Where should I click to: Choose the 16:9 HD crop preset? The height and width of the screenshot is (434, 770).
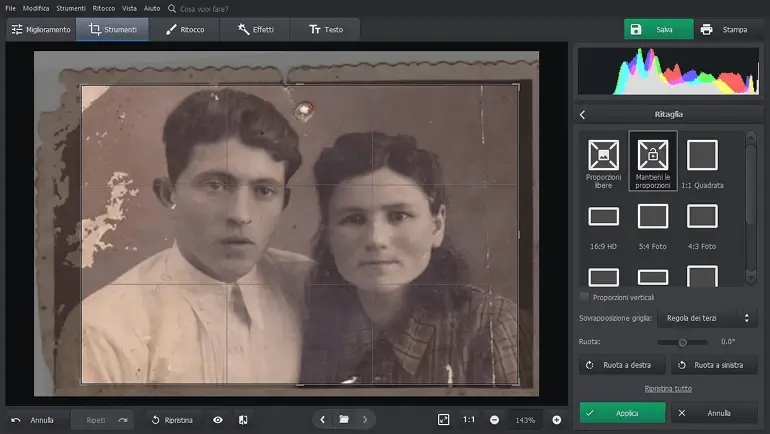click(604, 227)
